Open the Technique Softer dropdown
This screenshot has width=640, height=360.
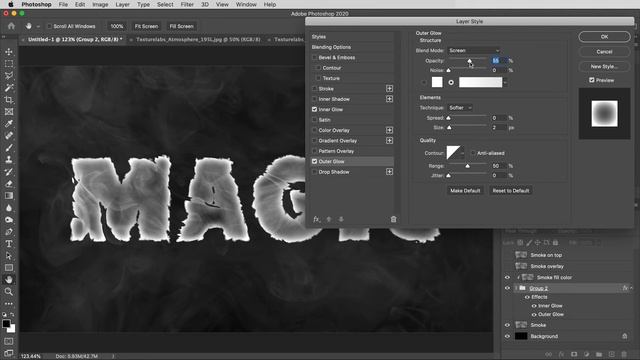tap(460, 108)
